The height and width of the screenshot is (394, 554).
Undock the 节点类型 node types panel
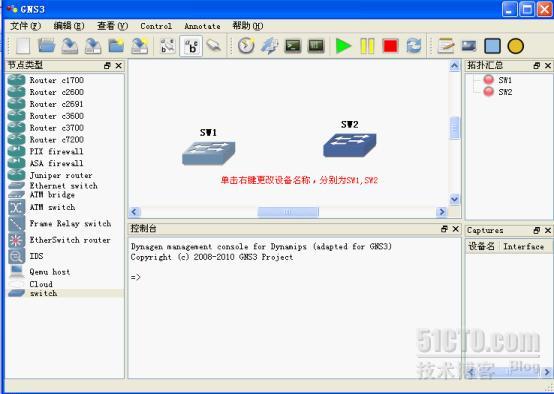[107, 66]
